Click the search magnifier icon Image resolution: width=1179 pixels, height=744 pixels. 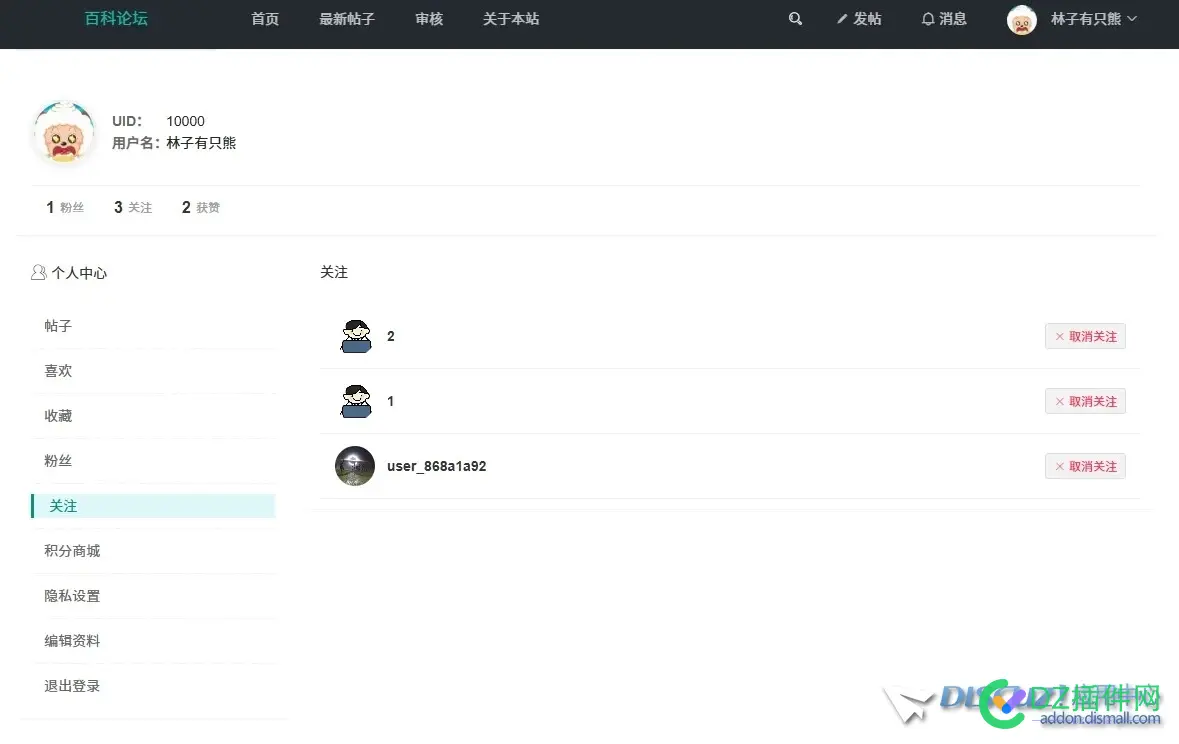point(795,19)
